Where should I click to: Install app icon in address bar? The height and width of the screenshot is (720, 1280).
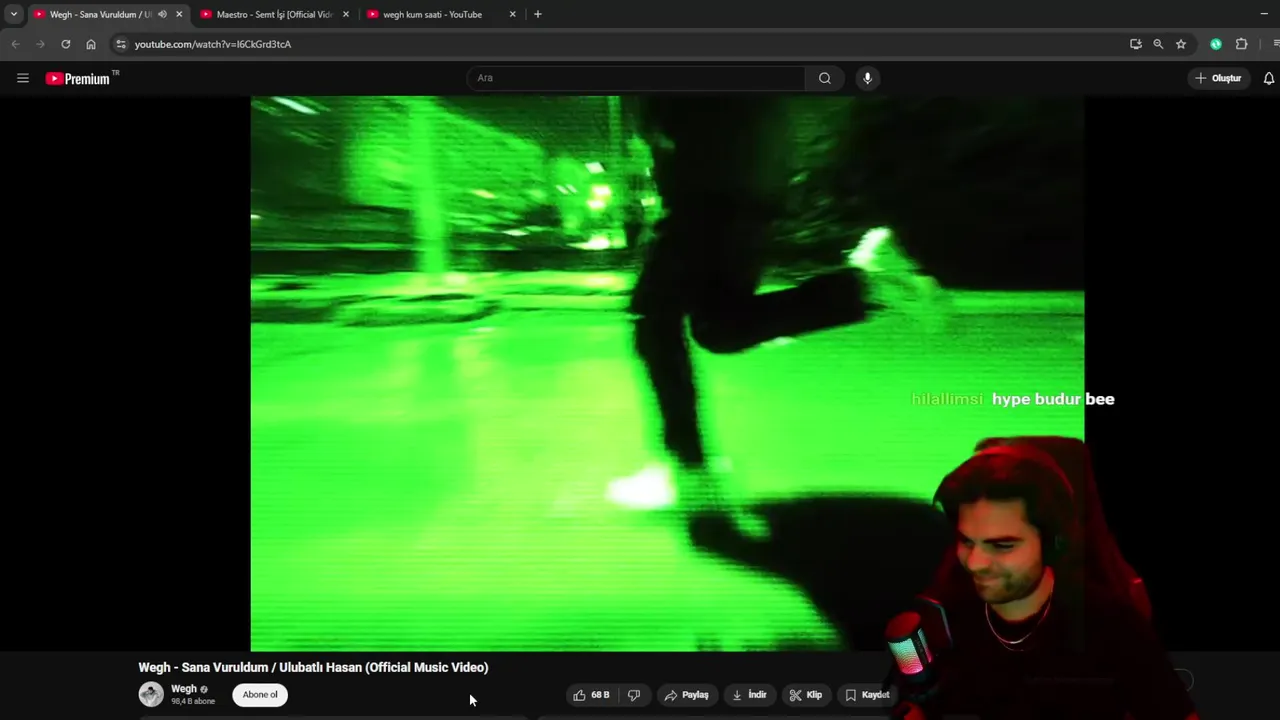point(1135,44)
